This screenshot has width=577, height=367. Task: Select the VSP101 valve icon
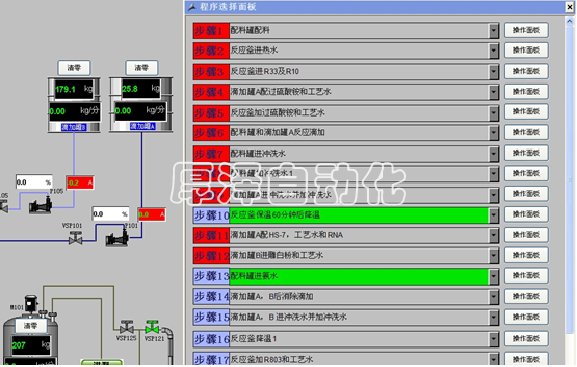coord(75,239)
